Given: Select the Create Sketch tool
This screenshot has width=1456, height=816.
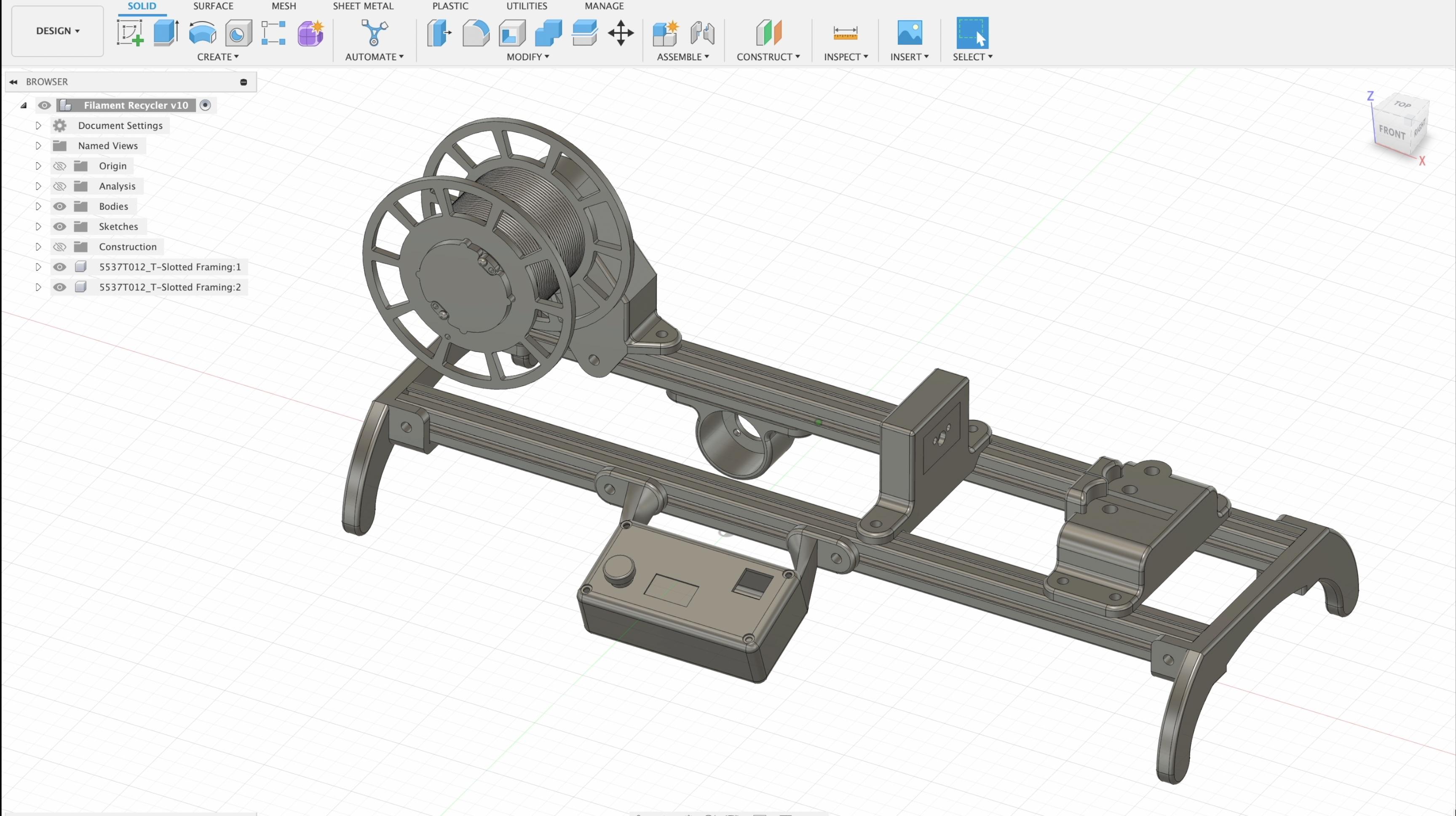Looking at the screenshot, I should tap(130, 33).
